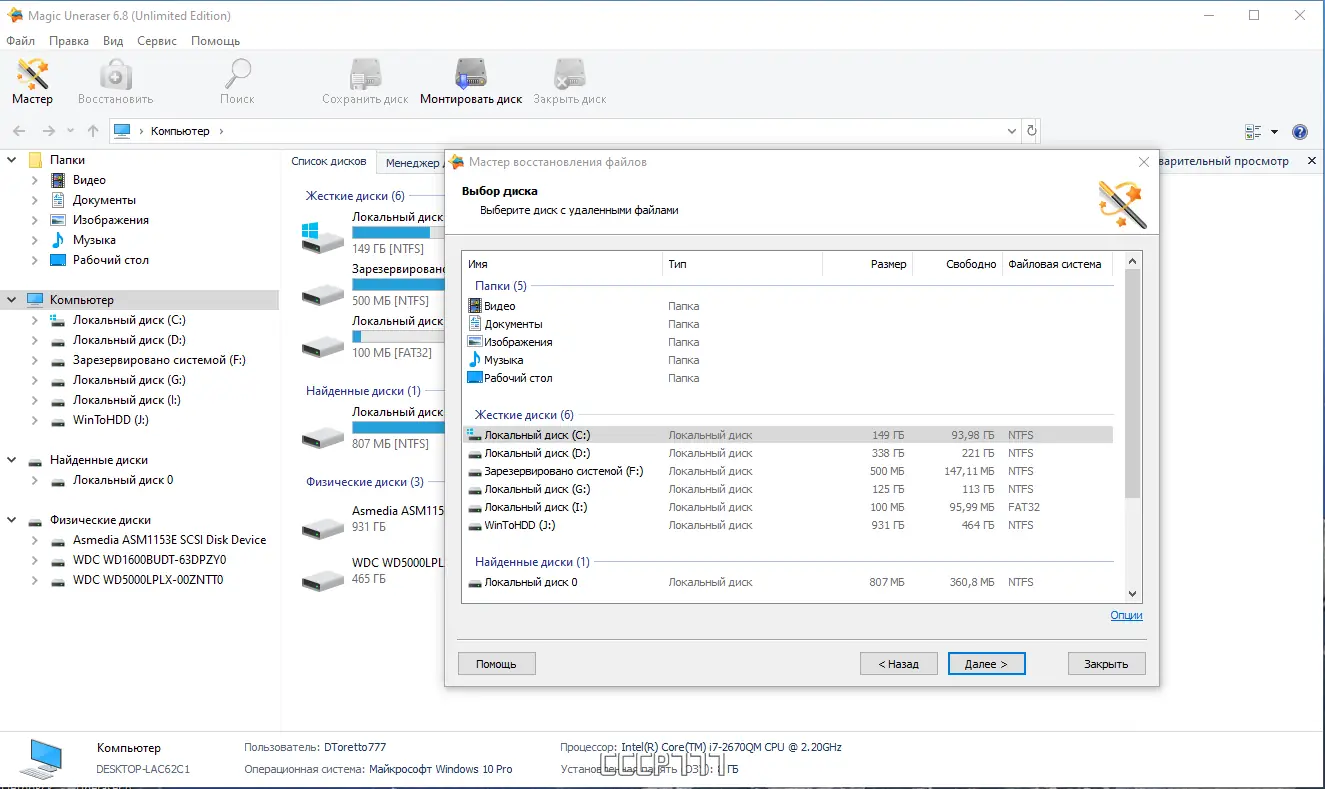This screenshot has width=1325, height=789.
Task: Go back with the left arrow
Action: (x=19, y=131)
